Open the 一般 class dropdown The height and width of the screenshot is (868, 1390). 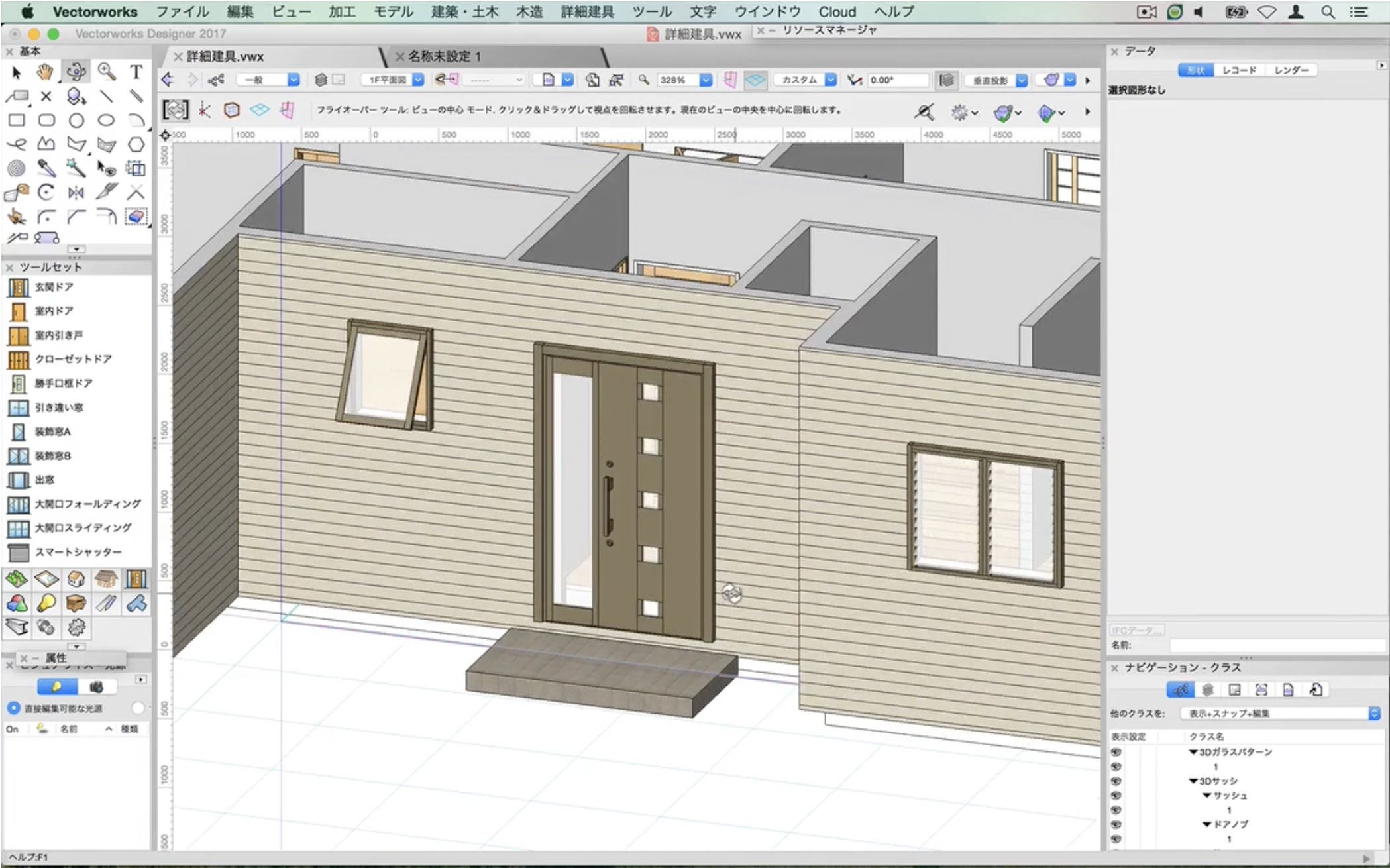pyautogui.click(x=269, y=80)
